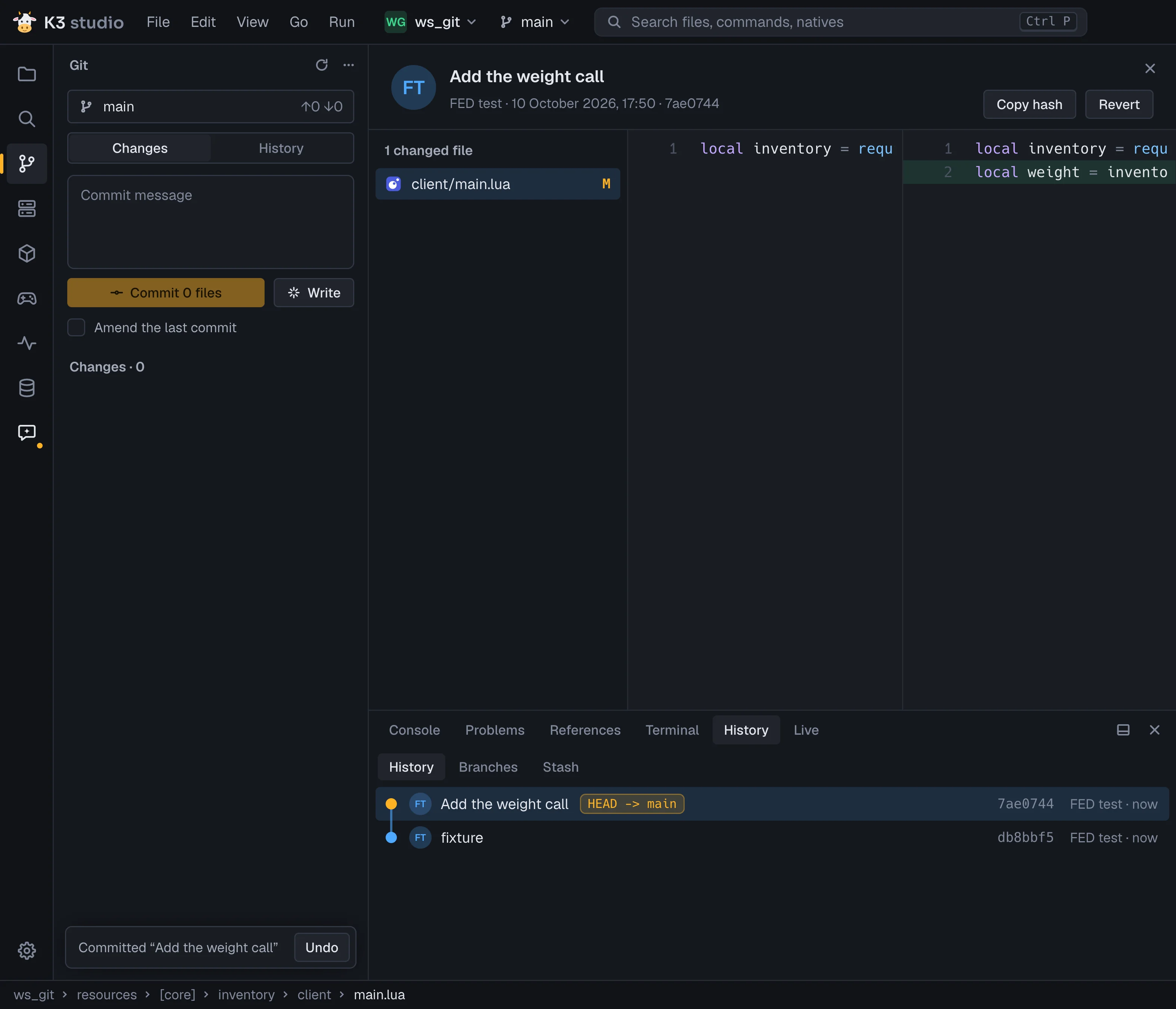The height and width of the screenshot is (1009, 1176).
Task: Click the Commit 0 files button
Action: pos(166,293)
